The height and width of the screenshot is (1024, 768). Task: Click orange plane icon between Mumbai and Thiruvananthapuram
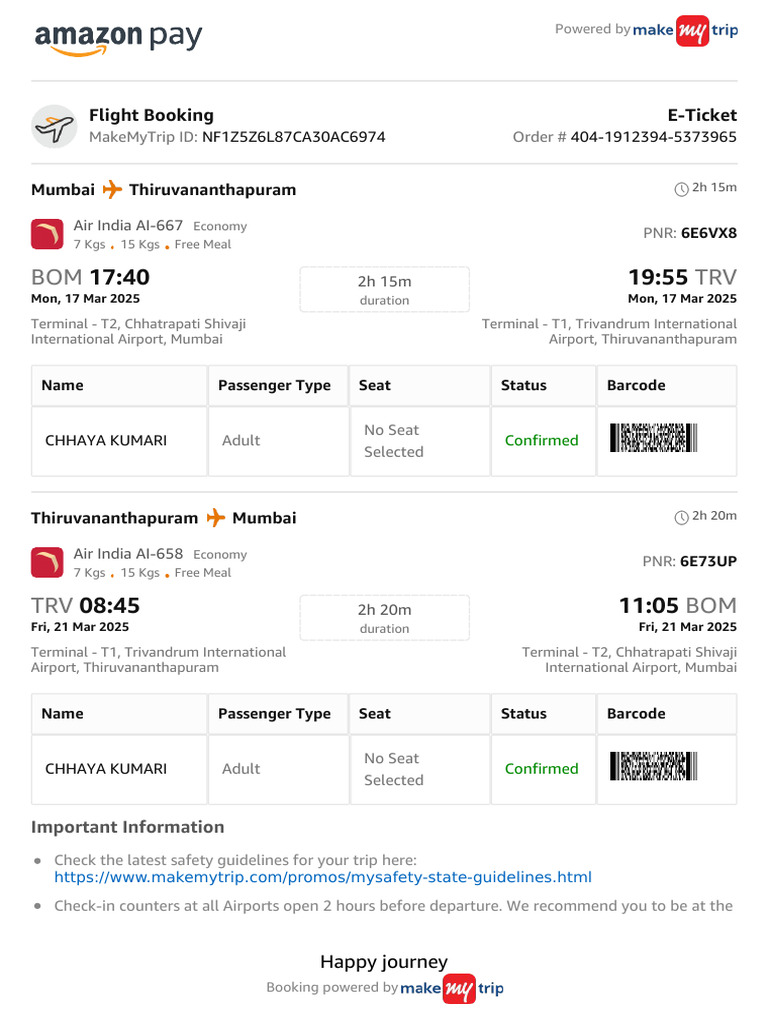point(112,189)
